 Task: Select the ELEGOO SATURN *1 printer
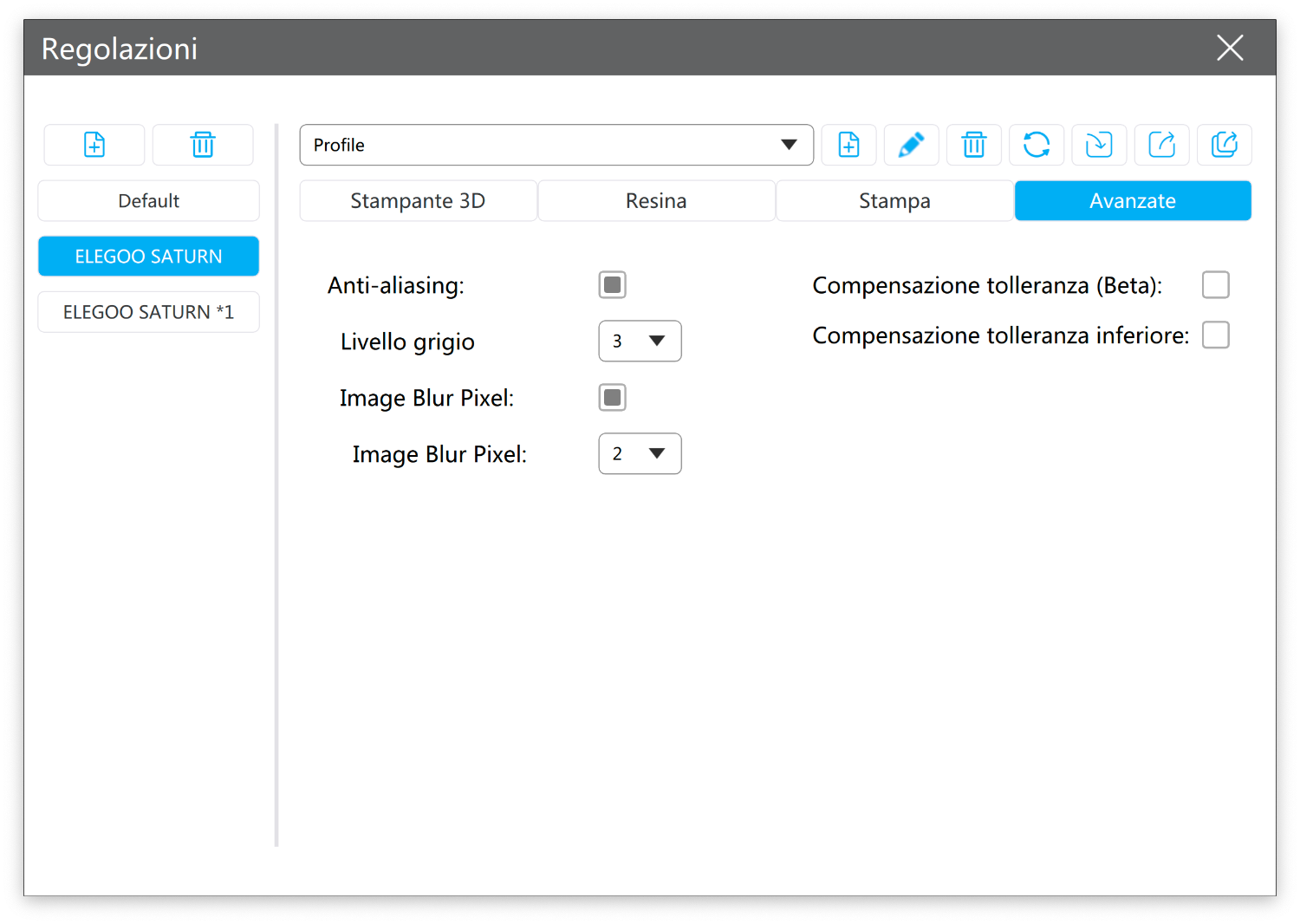(148, 312)
